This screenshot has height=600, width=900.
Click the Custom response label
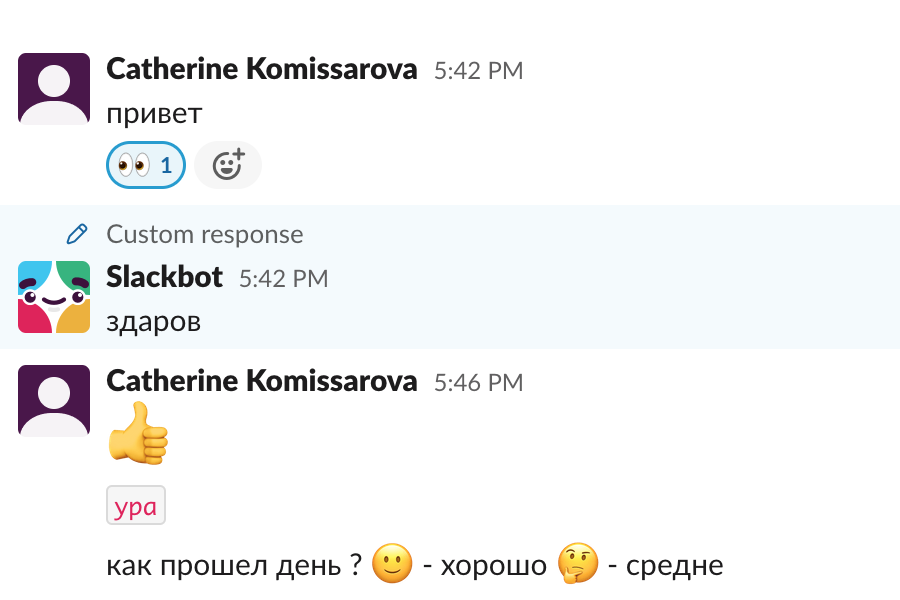(x=204, y=234)
